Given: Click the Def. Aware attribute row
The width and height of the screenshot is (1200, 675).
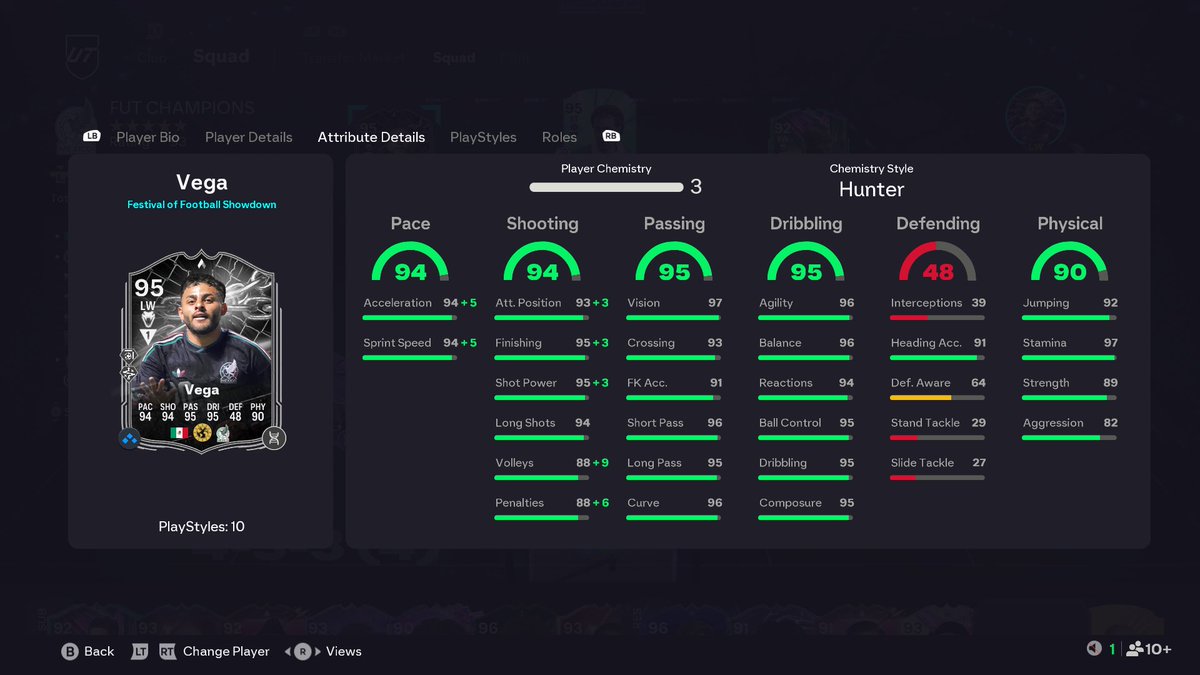Looking at the screenshot, I should point(938,387).
